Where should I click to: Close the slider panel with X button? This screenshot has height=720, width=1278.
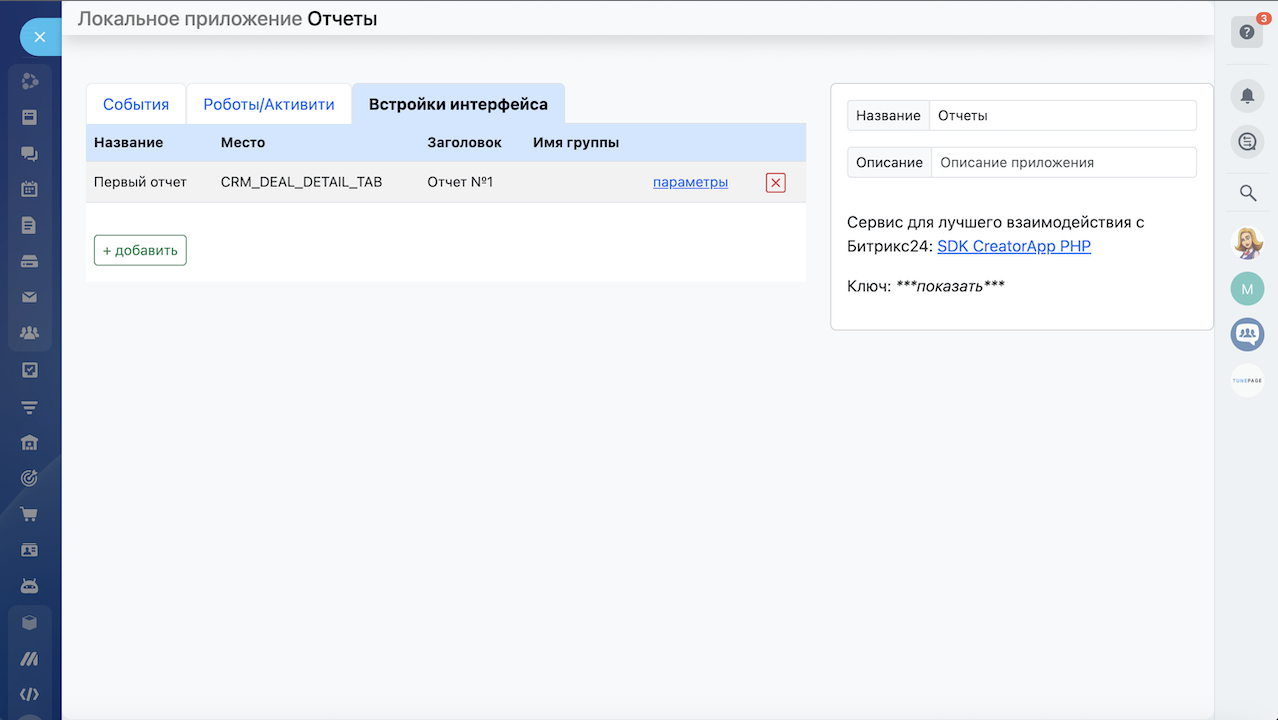click(x=40, y=38)
